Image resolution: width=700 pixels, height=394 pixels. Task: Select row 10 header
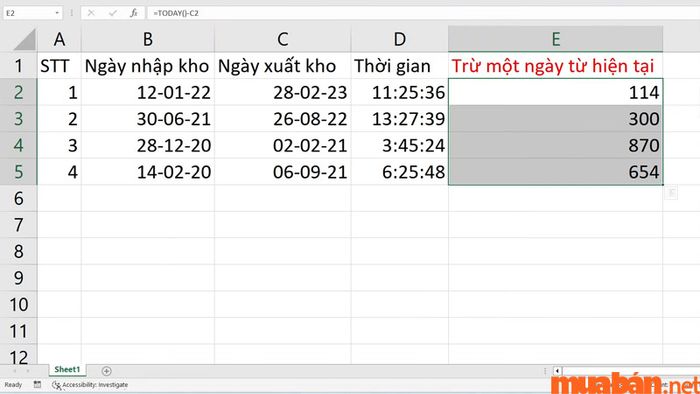click(18, 304)
